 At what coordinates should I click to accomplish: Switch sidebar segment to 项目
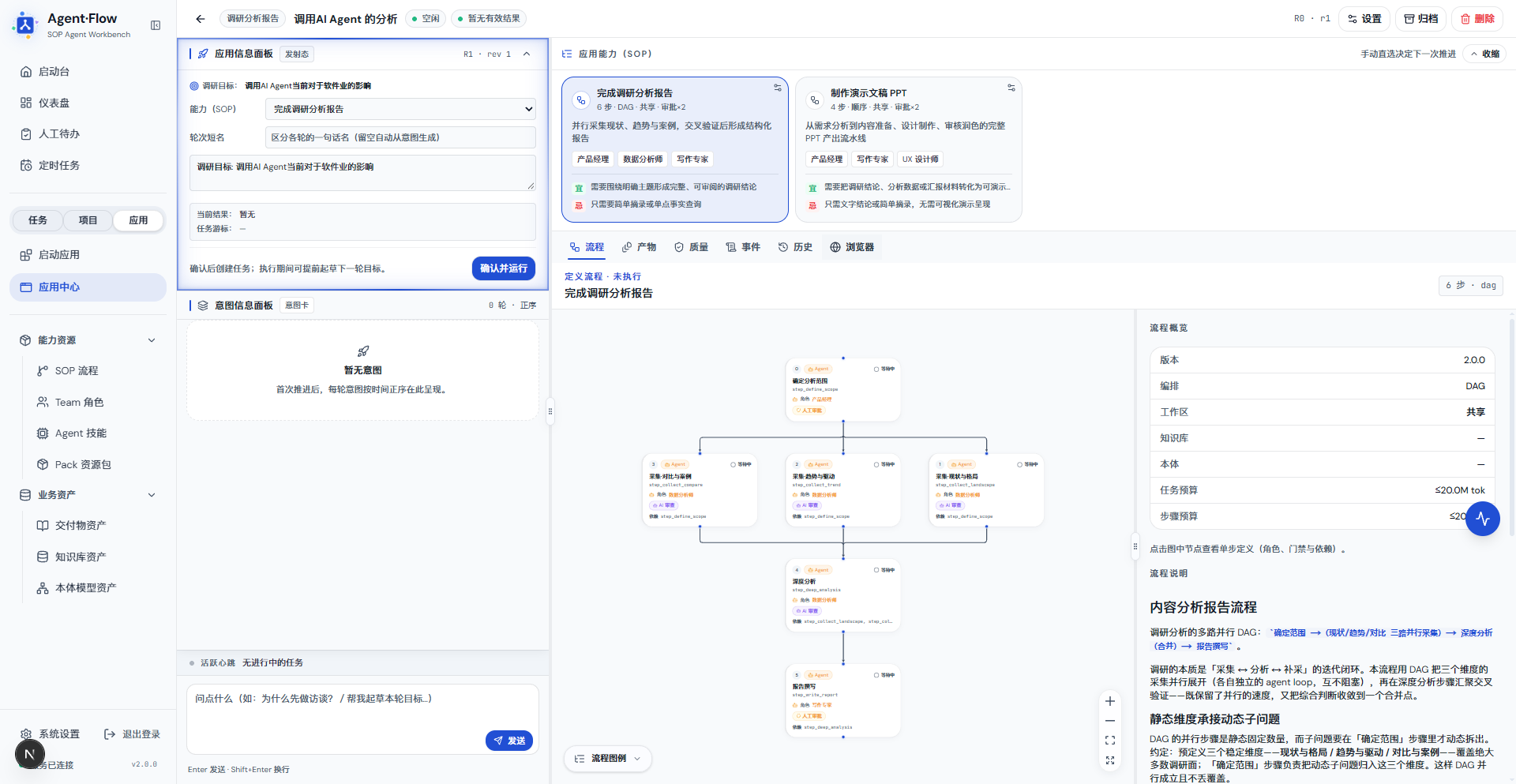coord(88,220)
